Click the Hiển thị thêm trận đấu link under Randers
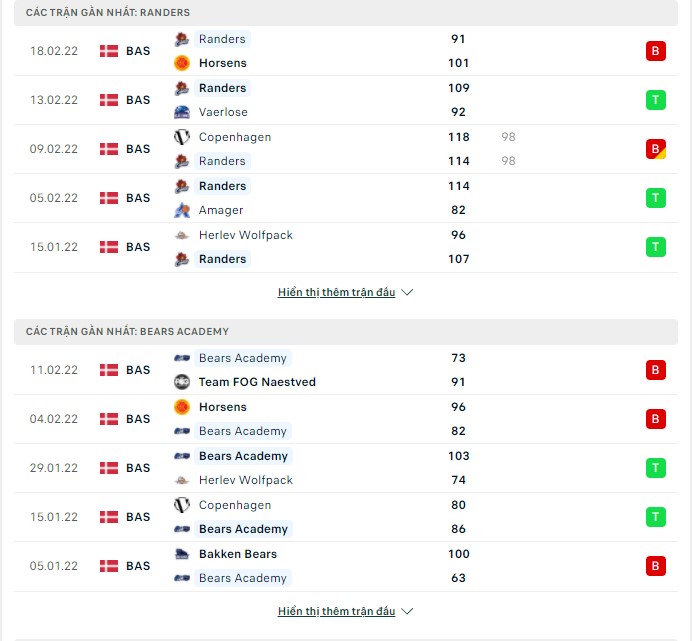The height and width of the screenshot is (641, 692). click(336, 292)
